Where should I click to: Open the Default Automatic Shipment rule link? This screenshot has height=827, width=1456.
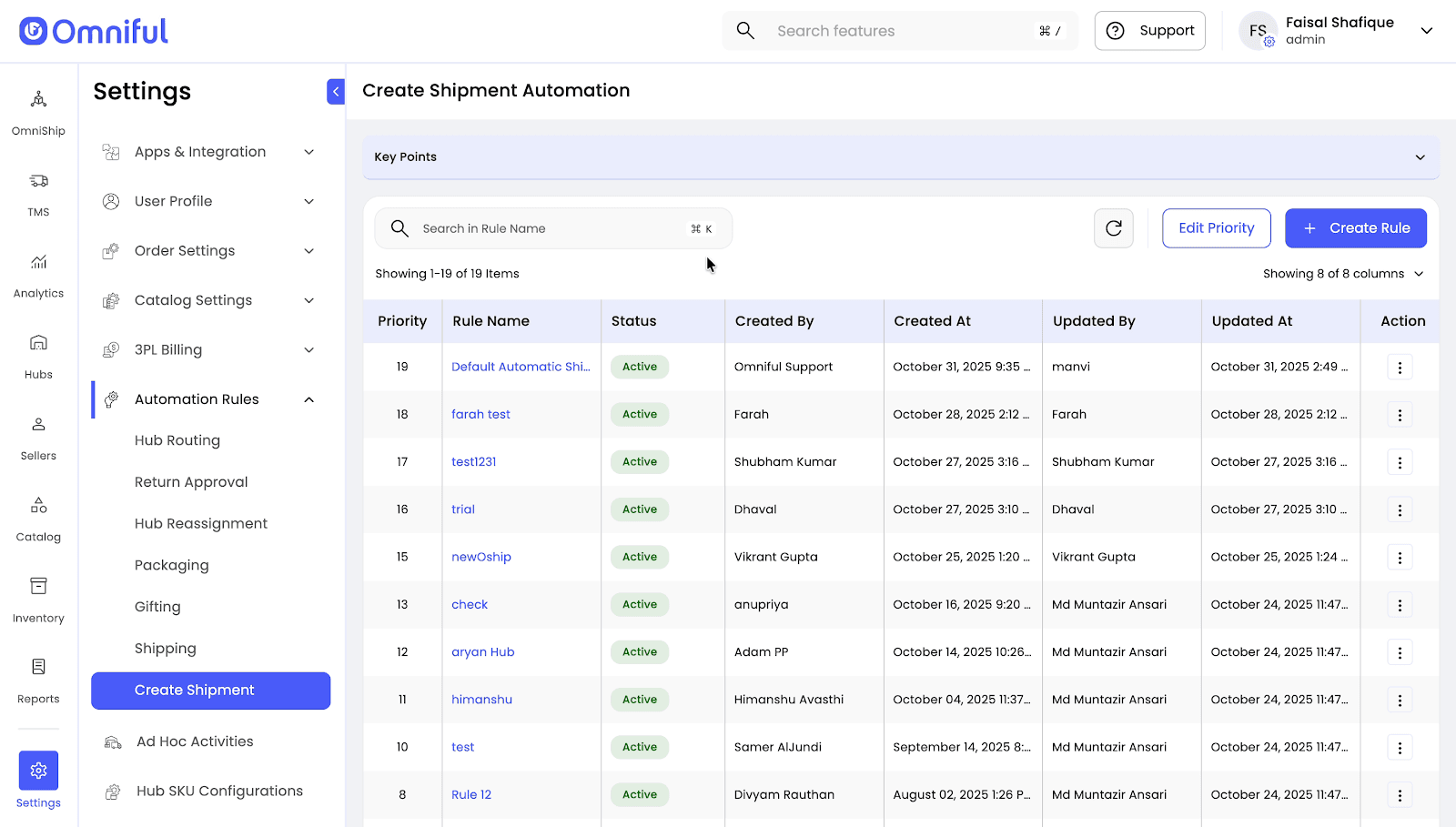[x=521, y=367]
